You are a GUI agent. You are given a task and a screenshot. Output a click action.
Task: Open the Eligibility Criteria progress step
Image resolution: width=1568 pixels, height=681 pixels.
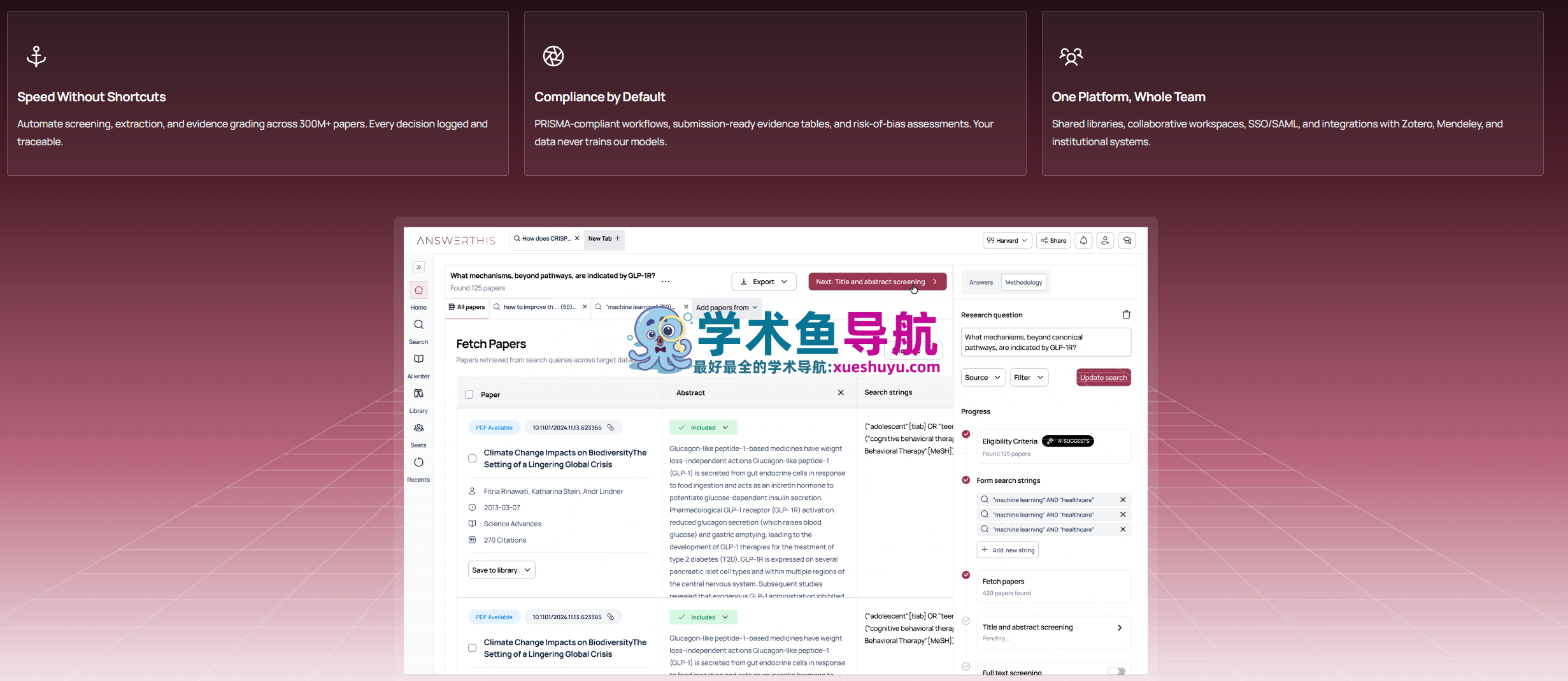coord(1053,447)
